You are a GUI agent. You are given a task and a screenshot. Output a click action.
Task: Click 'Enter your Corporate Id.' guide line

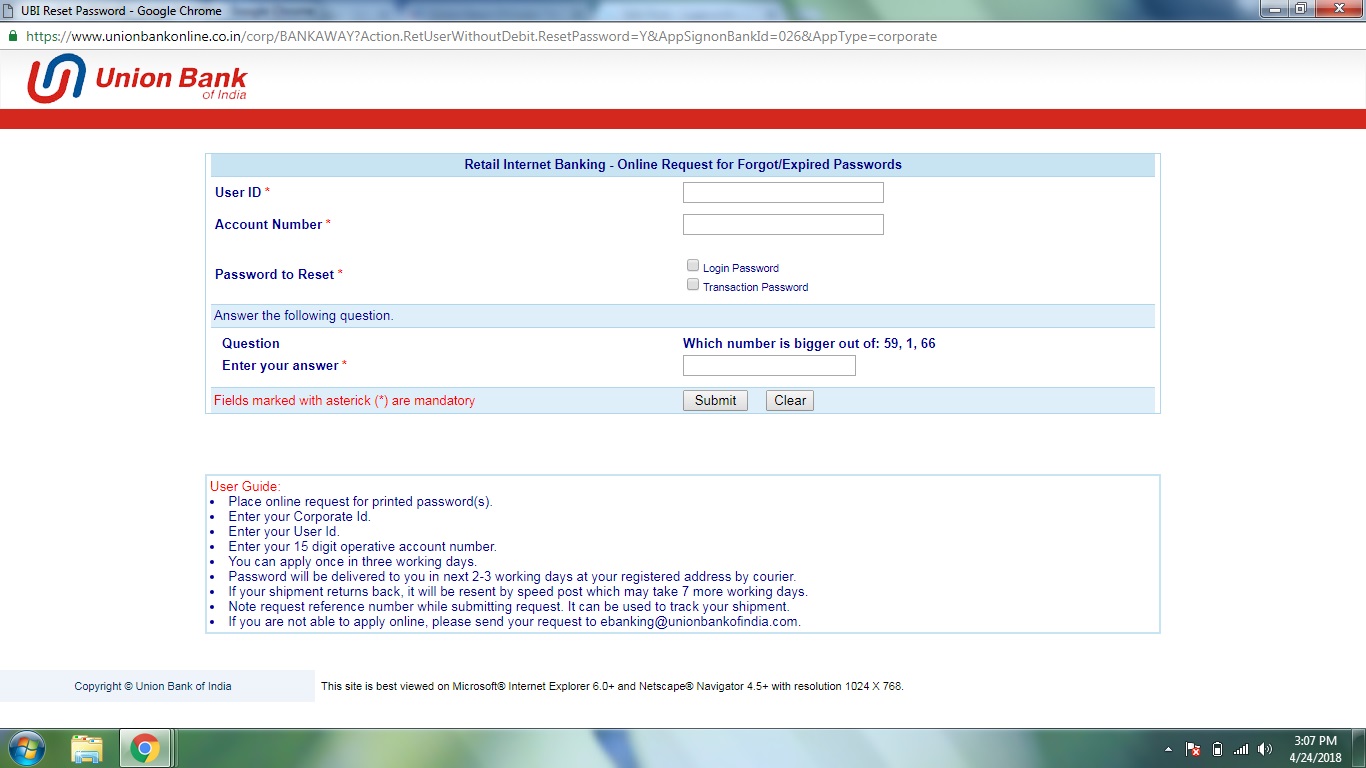[299, 516]
